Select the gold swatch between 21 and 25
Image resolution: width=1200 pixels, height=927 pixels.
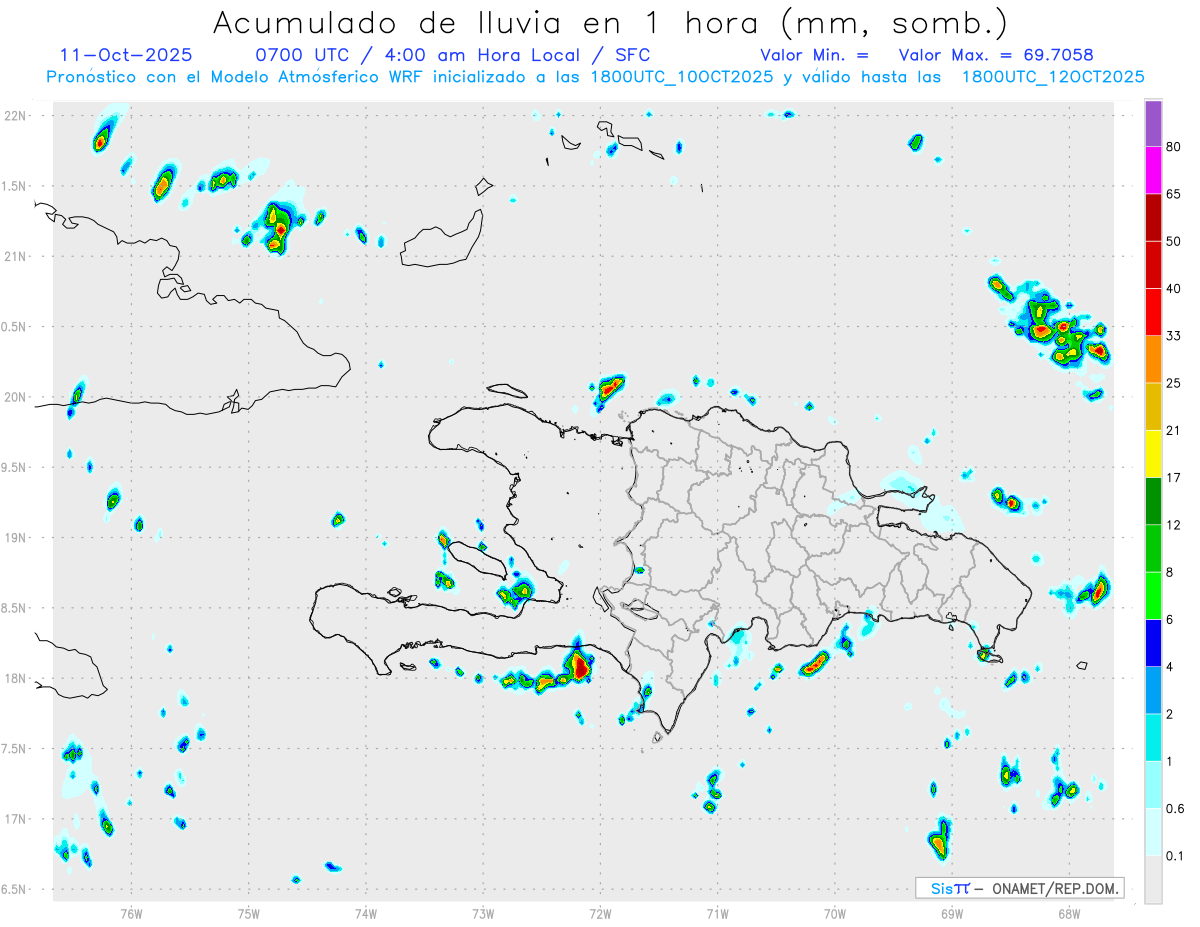click(1153, 407)
